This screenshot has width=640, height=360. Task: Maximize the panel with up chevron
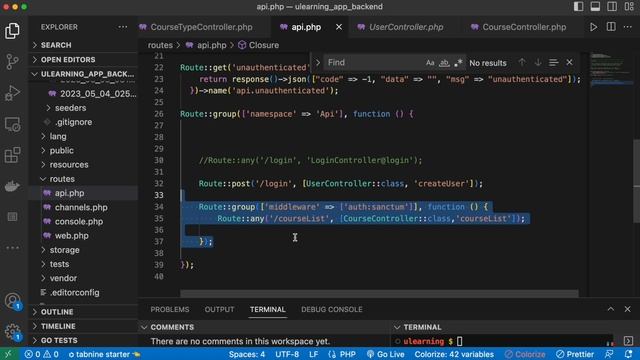pos(611,309)
